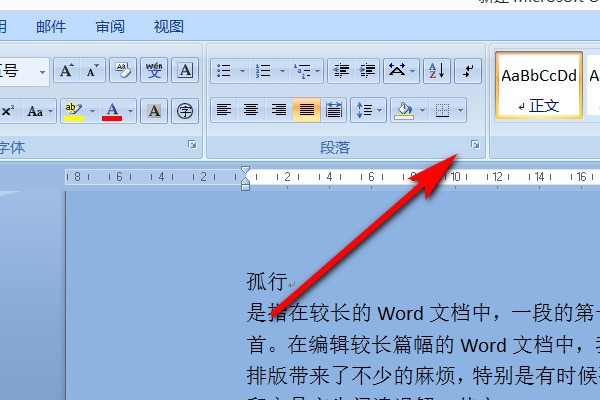Switch to the 审阅 tab
Image resolution: width=600 pixels, height=400 pixels.
pos(111,27)
